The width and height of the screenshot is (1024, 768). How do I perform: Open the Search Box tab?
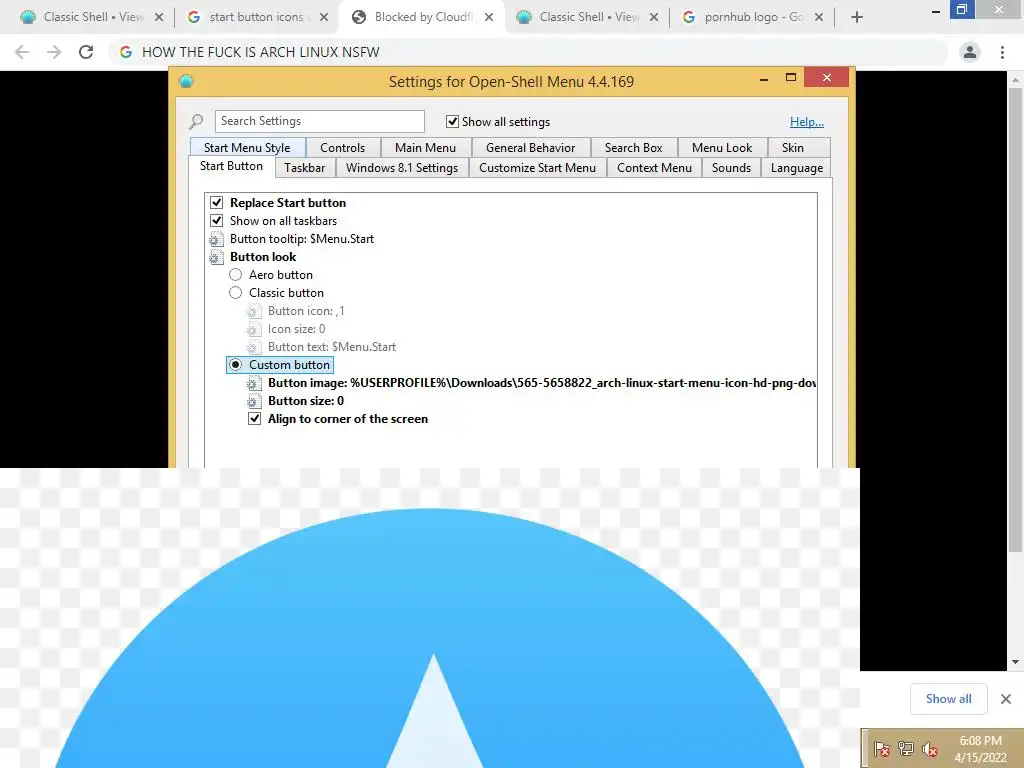(633, 148)
